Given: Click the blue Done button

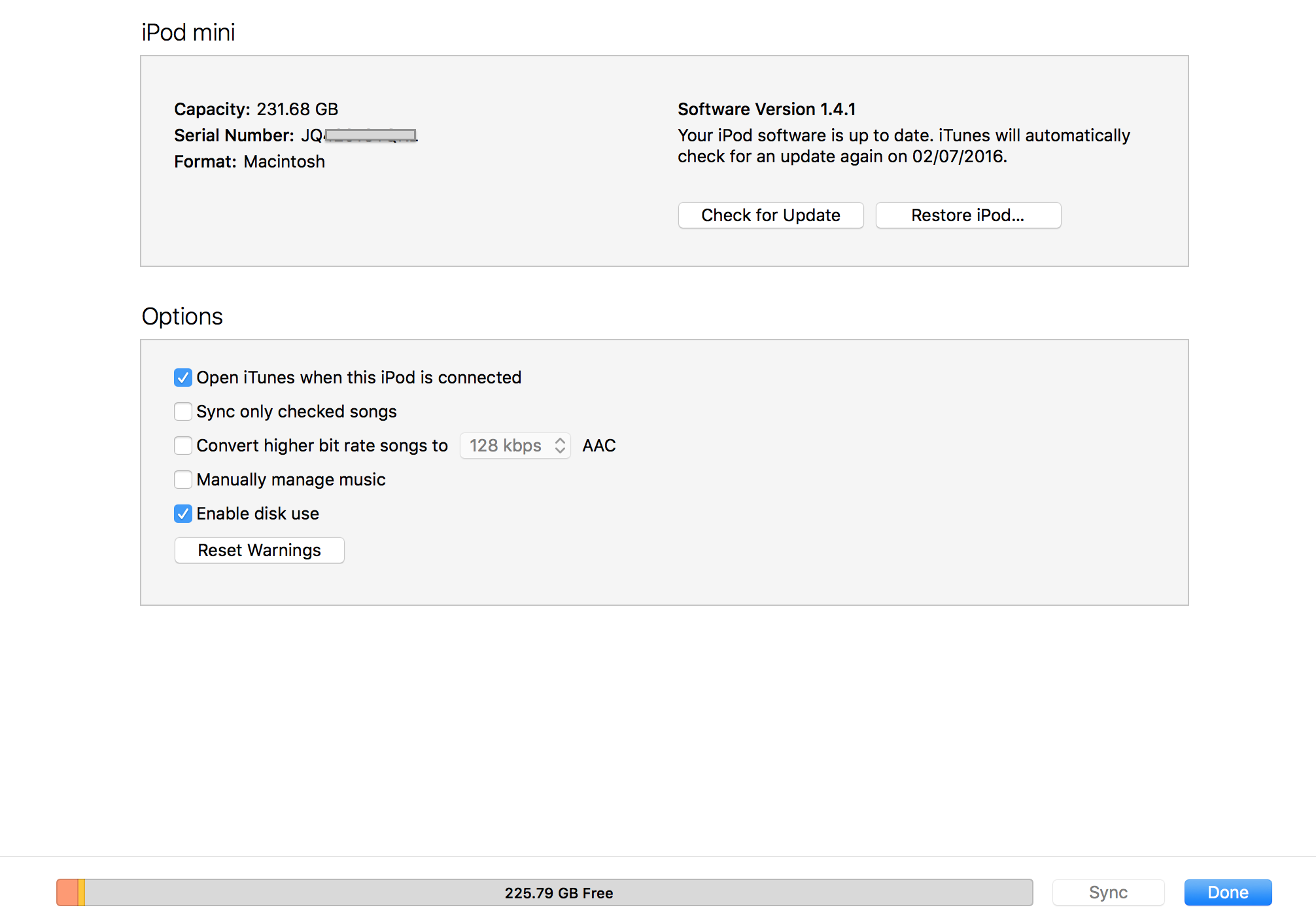Looking at the screenshot, I should [x=1228, y=892].
